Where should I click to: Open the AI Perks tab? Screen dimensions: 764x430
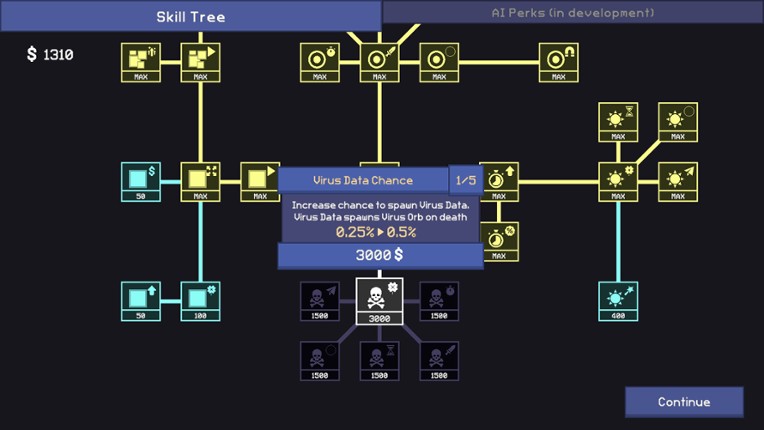coord(572,13)
